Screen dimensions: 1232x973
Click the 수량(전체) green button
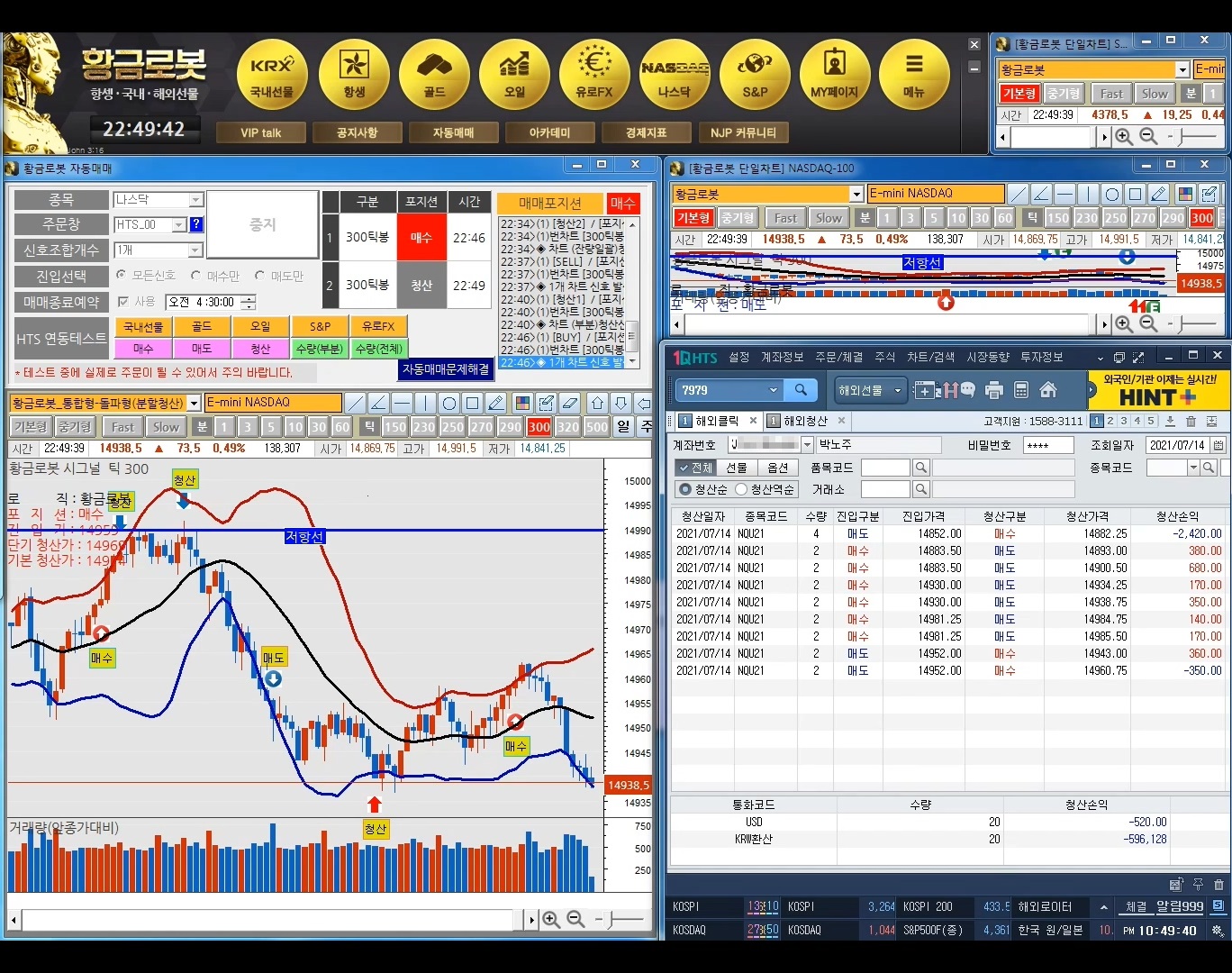pyautogui.click(x=378, y=348)
